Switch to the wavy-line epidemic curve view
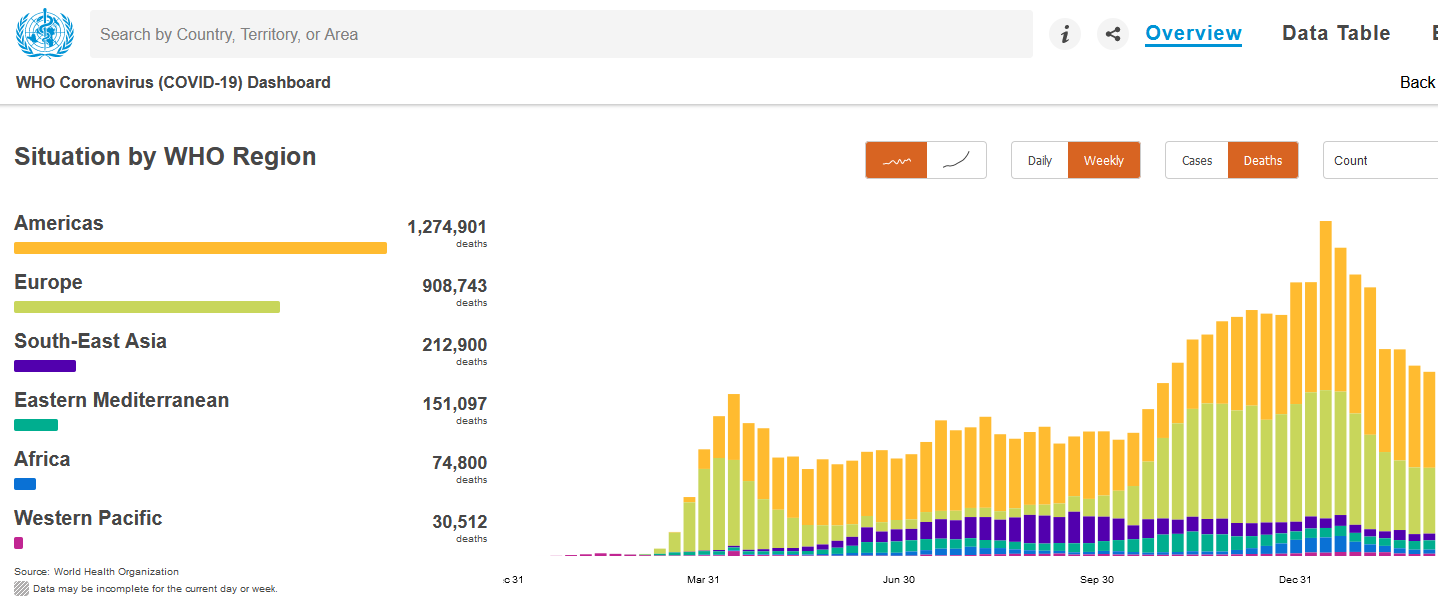Viewport: 1438px width, 601px height. click(x=896, y=160)
